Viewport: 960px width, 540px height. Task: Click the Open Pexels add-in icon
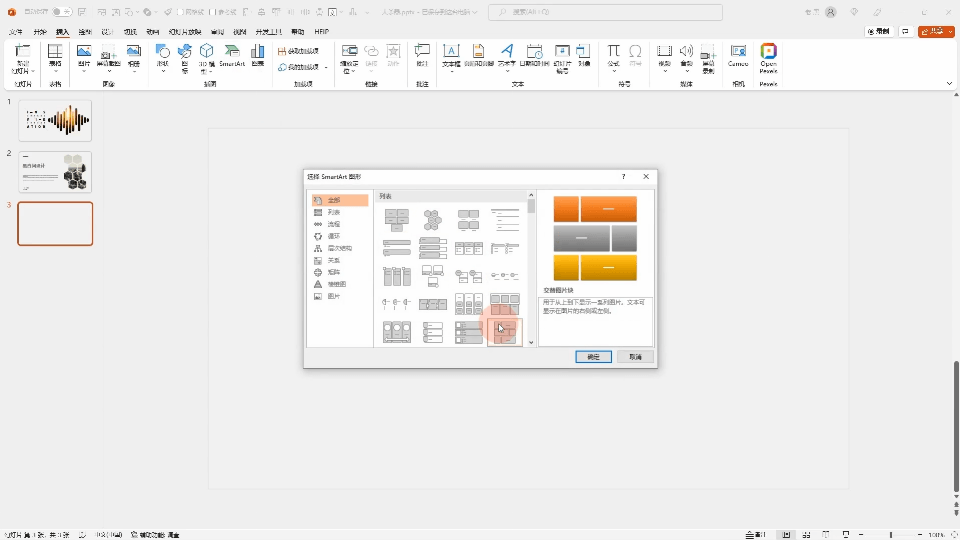[x=768, y=51]
